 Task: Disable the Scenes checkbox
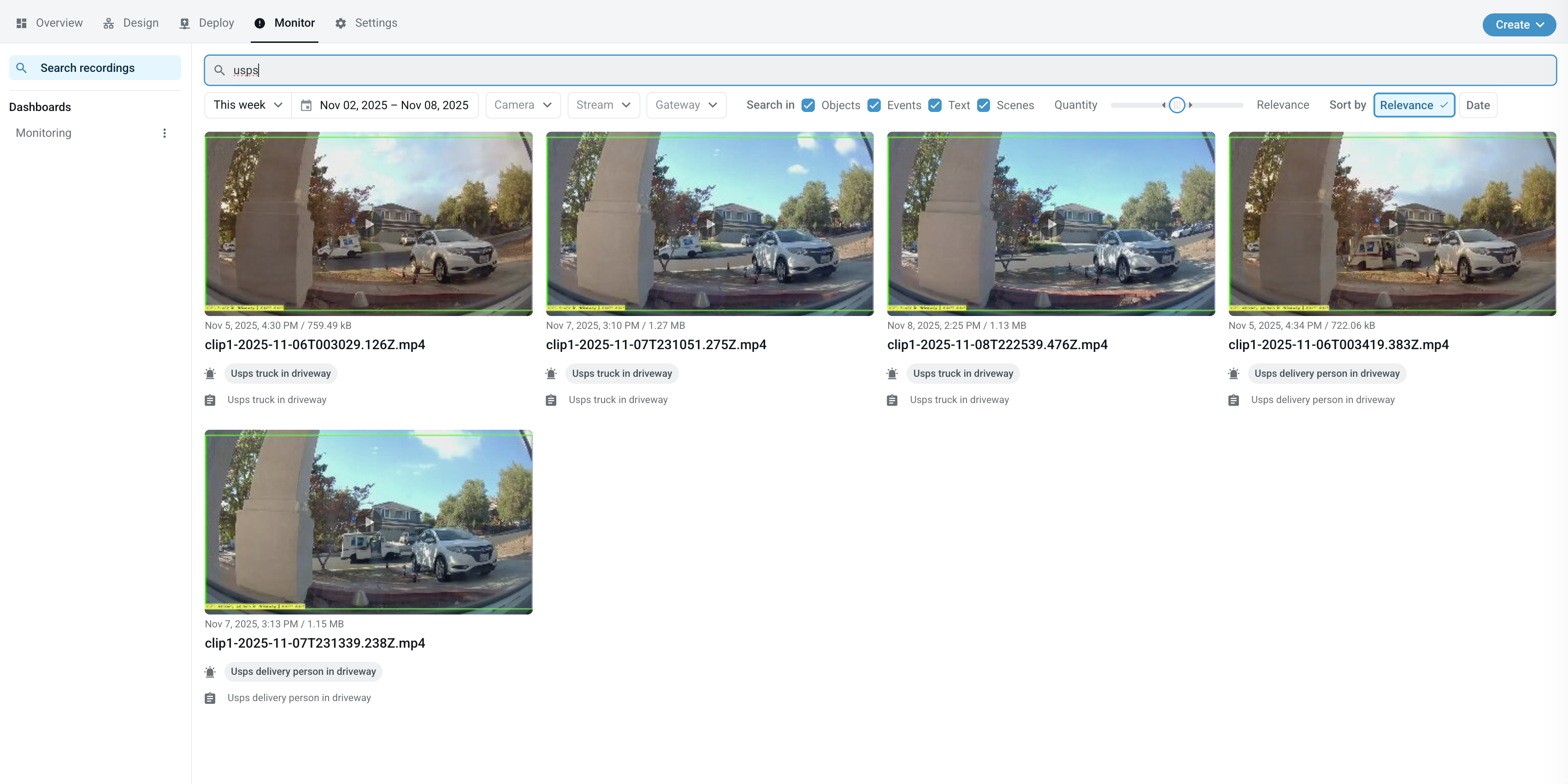pos(984,105)
